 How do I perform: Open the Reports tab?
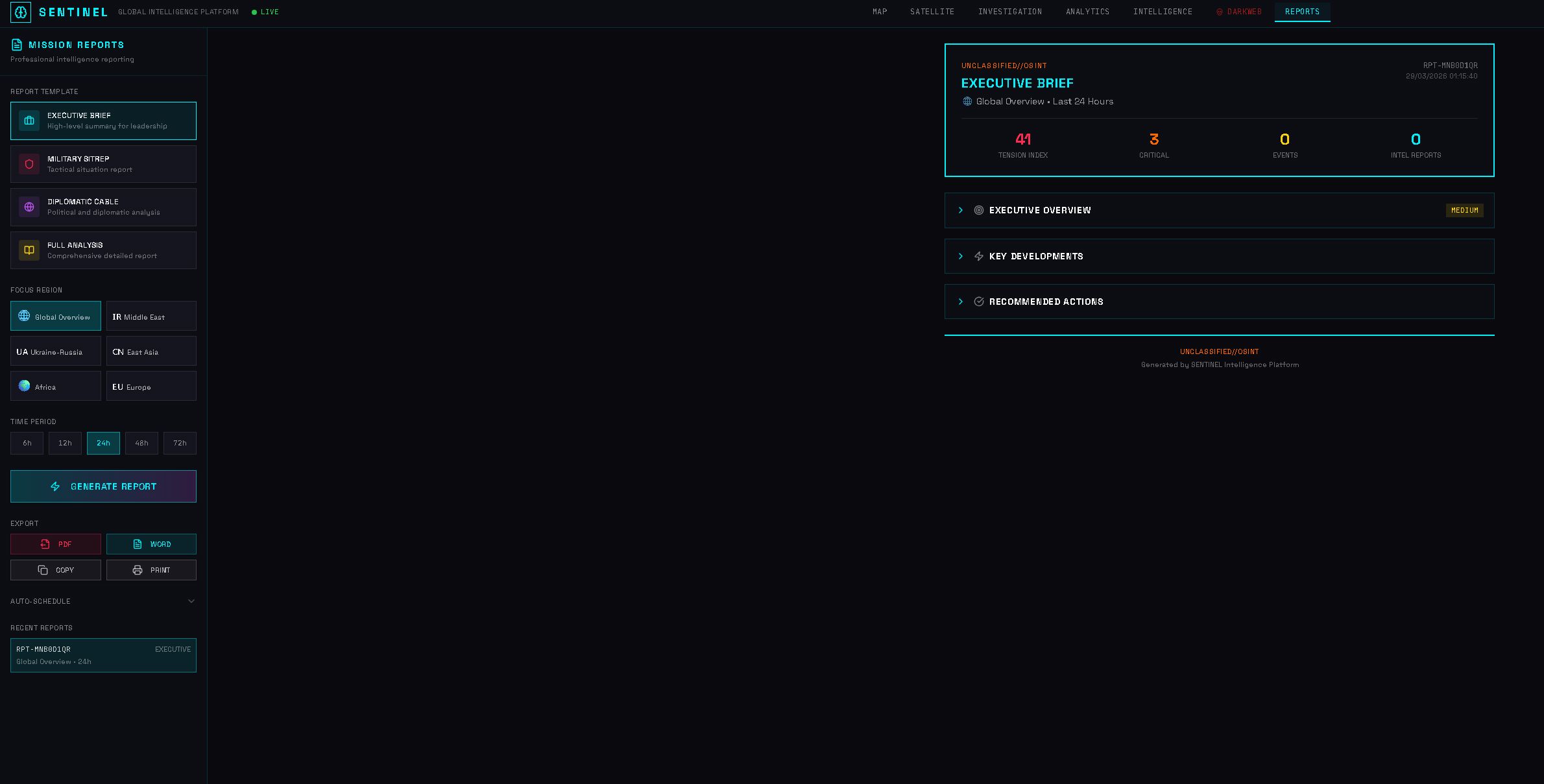(x=1303, y=12)
